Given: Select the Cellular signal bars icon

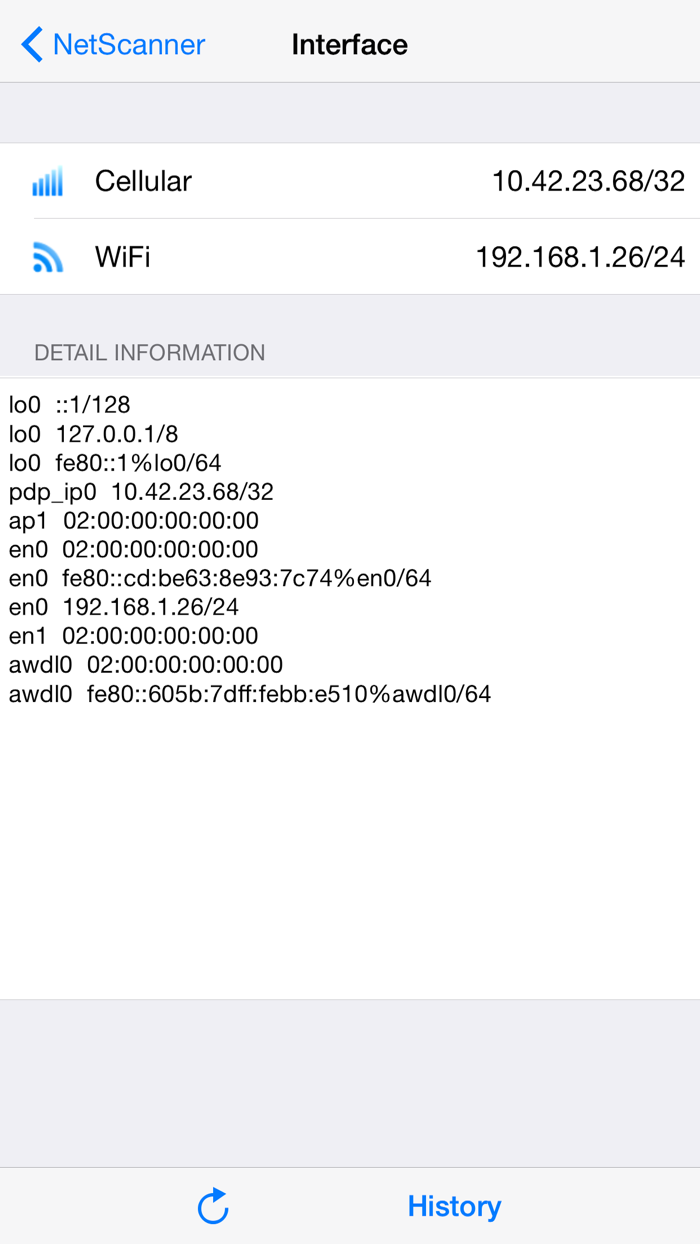Looking at the screenshot, I should (x=47, y=181).
